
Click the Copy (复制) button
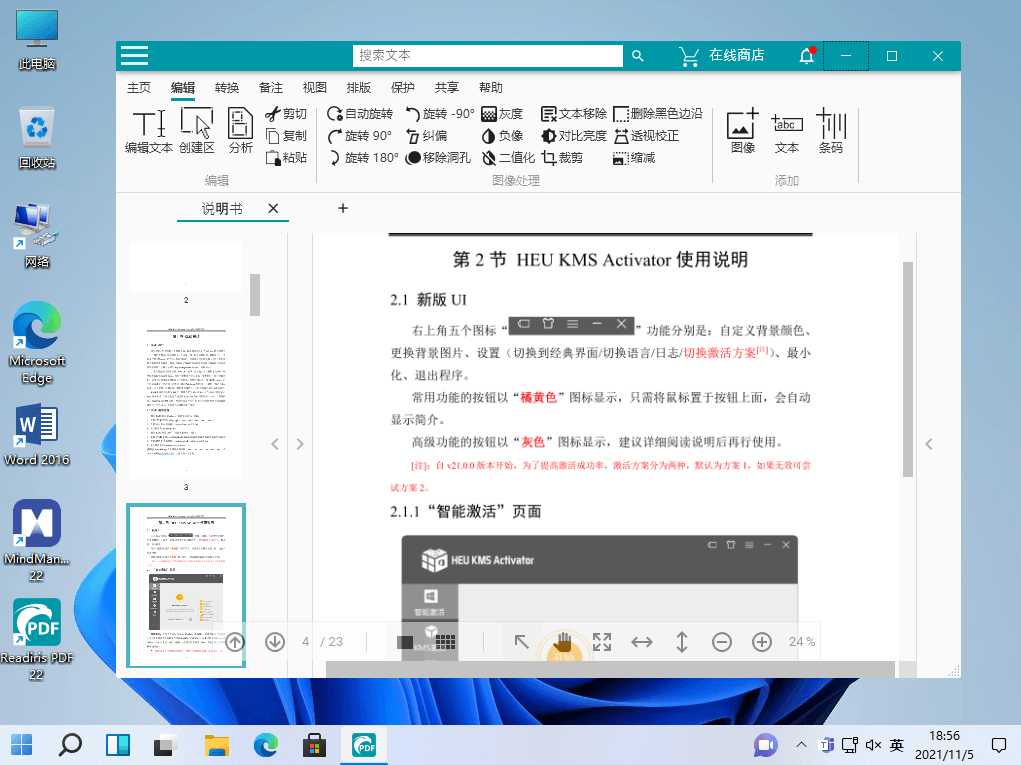coord(286,135)
